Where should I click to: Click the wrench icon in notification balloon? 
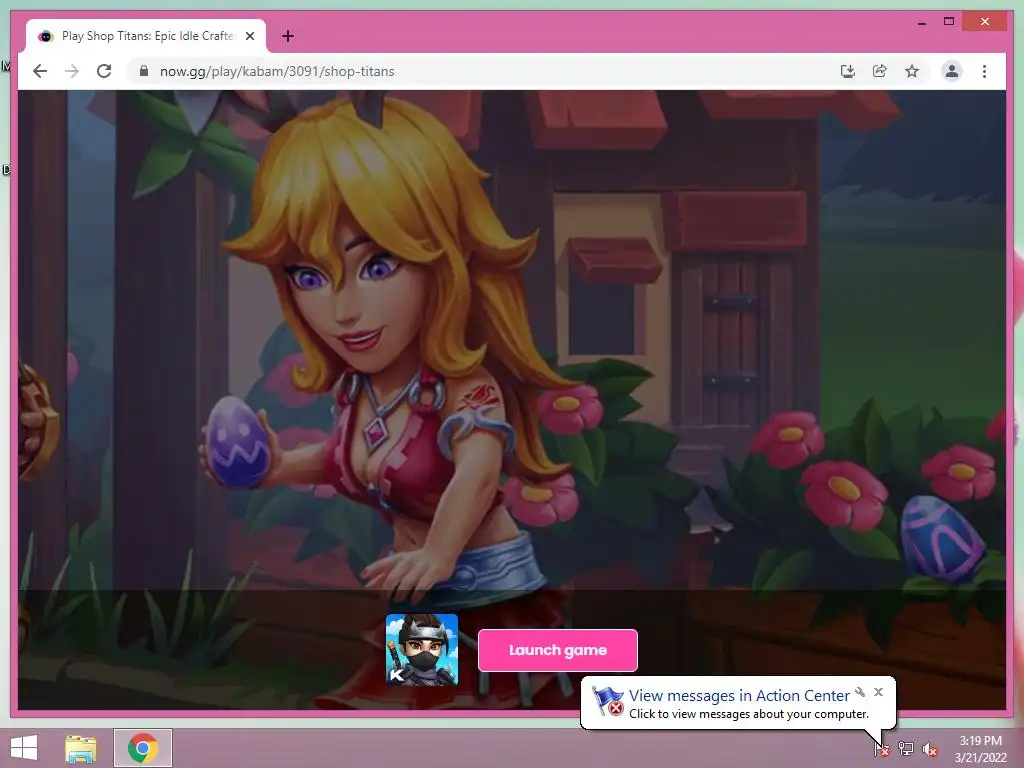coord(860,692)
